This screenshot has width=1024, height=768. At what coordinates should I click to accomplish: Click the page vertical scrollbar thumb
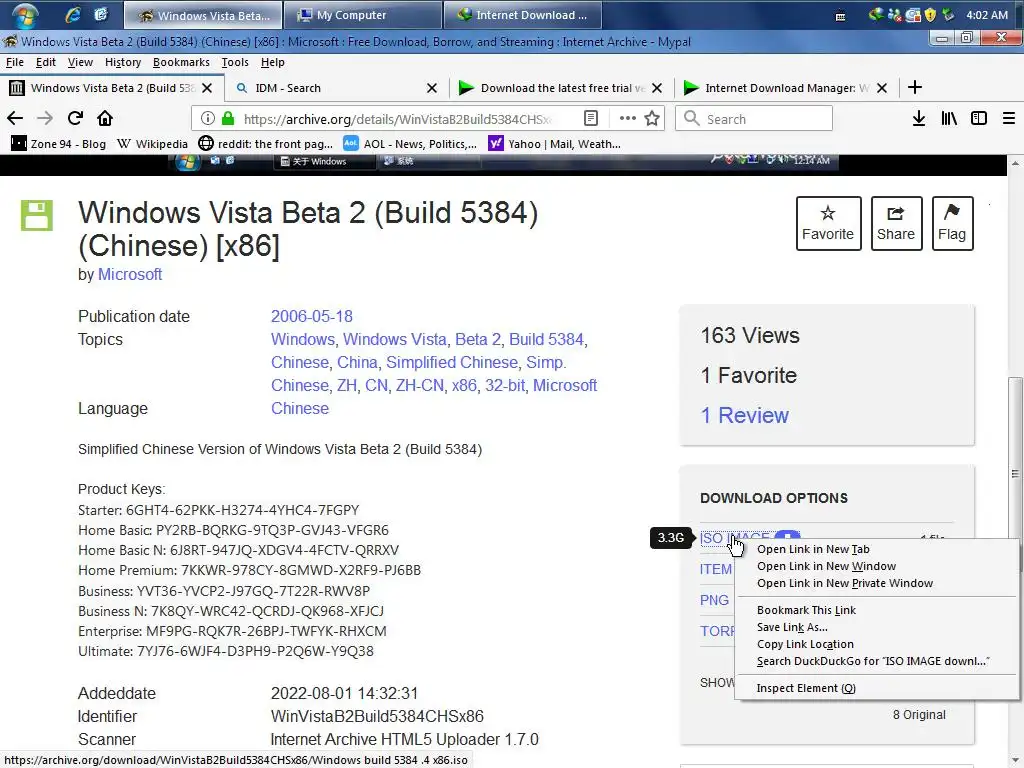pos(1015,474)
